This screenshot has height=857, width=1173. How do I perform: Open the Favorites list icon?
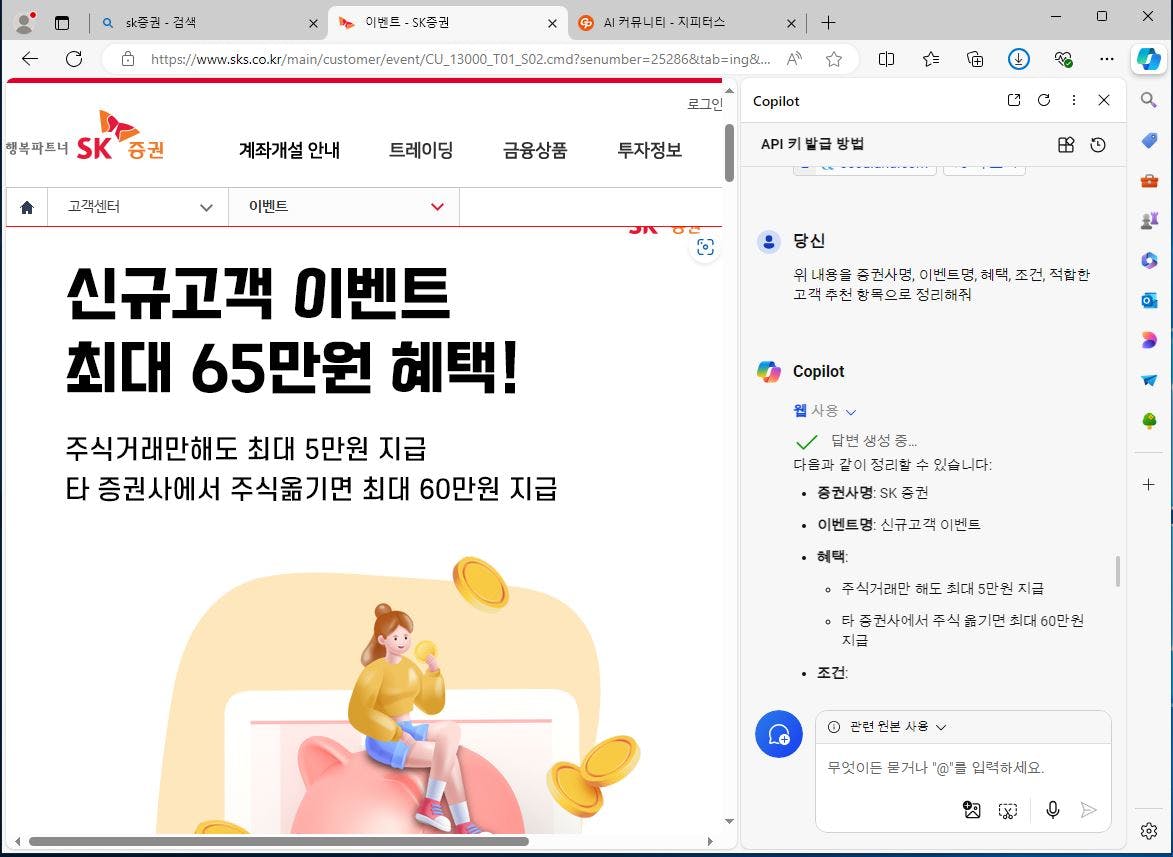[931, 59]
